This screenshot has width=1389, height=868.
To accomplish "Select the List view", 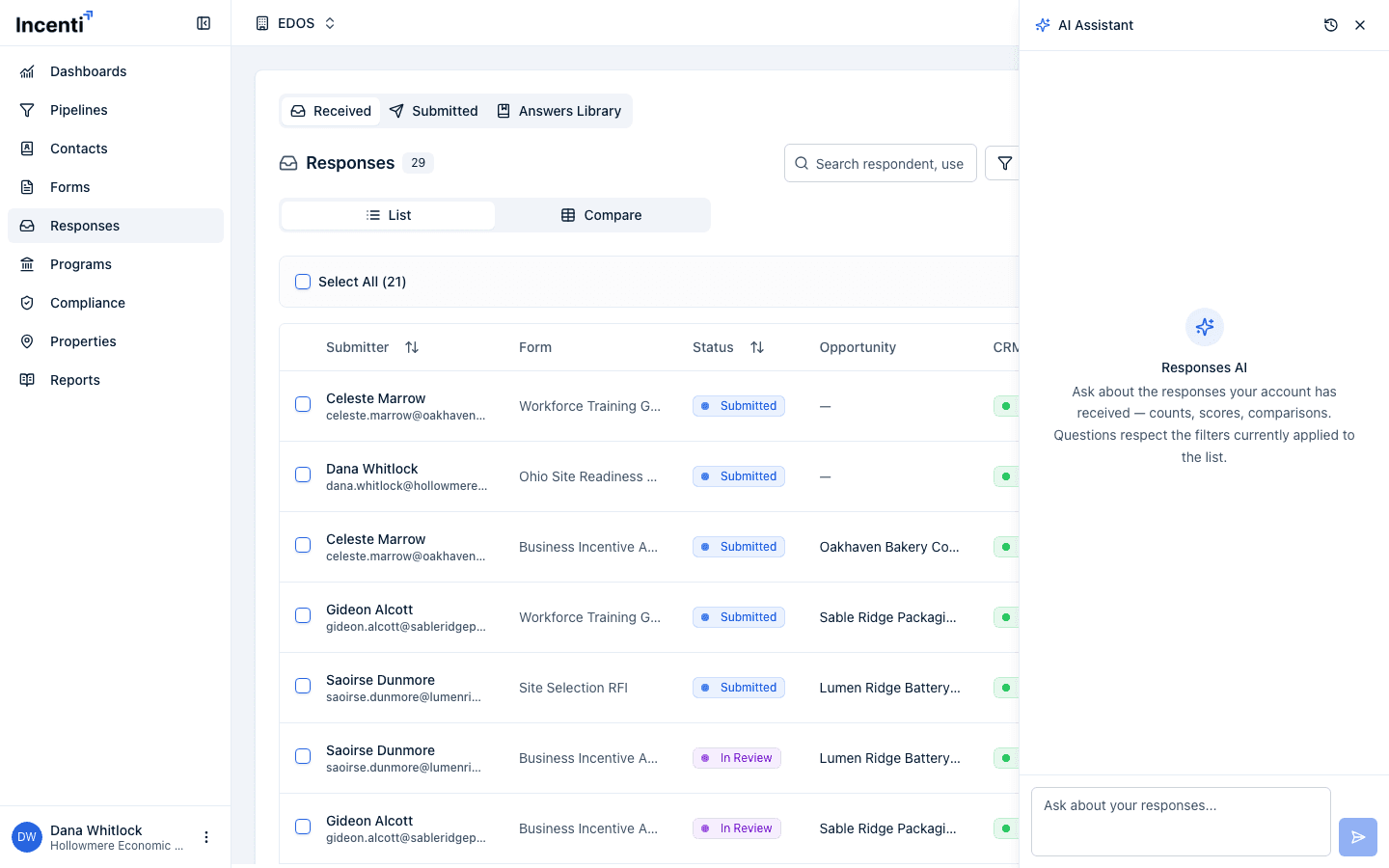I will pos(389,215).
